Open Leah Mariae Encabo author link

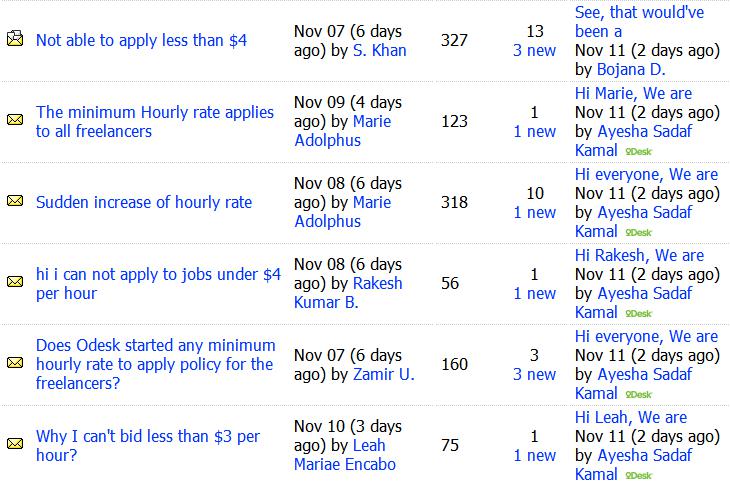click(x=345, y=455)
